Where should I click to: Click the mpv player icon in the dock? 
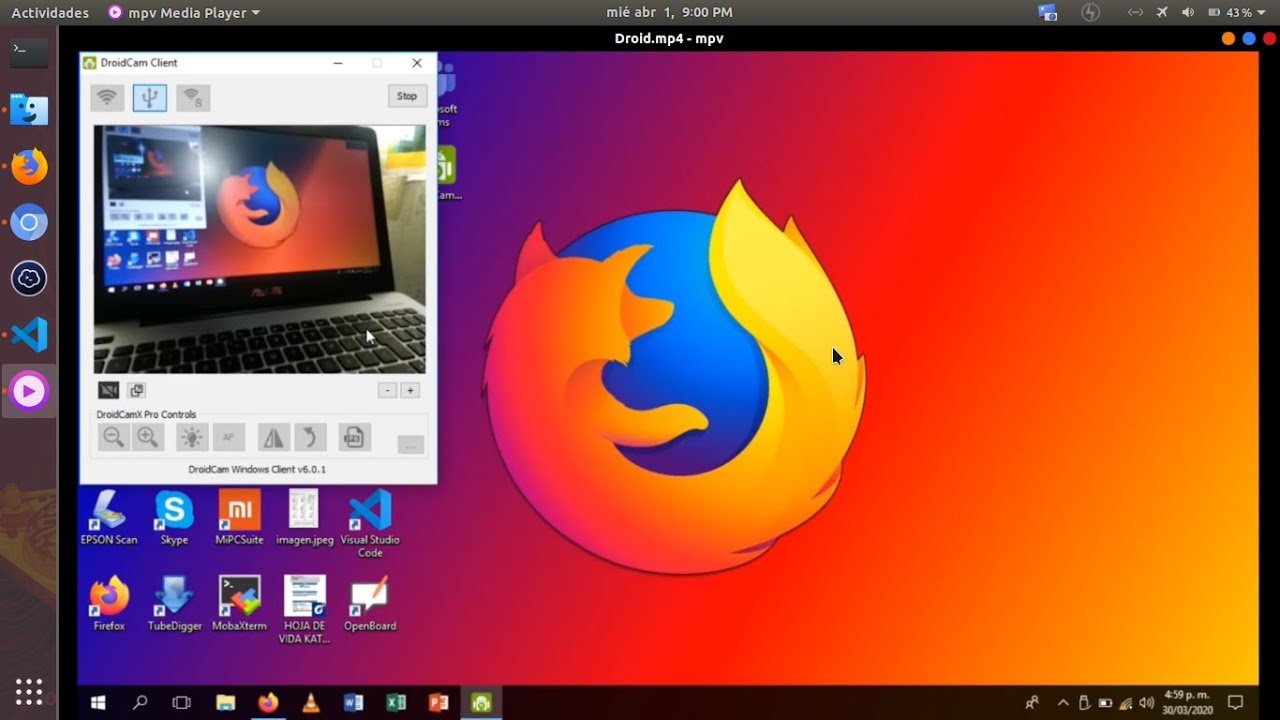click(29, 391)
